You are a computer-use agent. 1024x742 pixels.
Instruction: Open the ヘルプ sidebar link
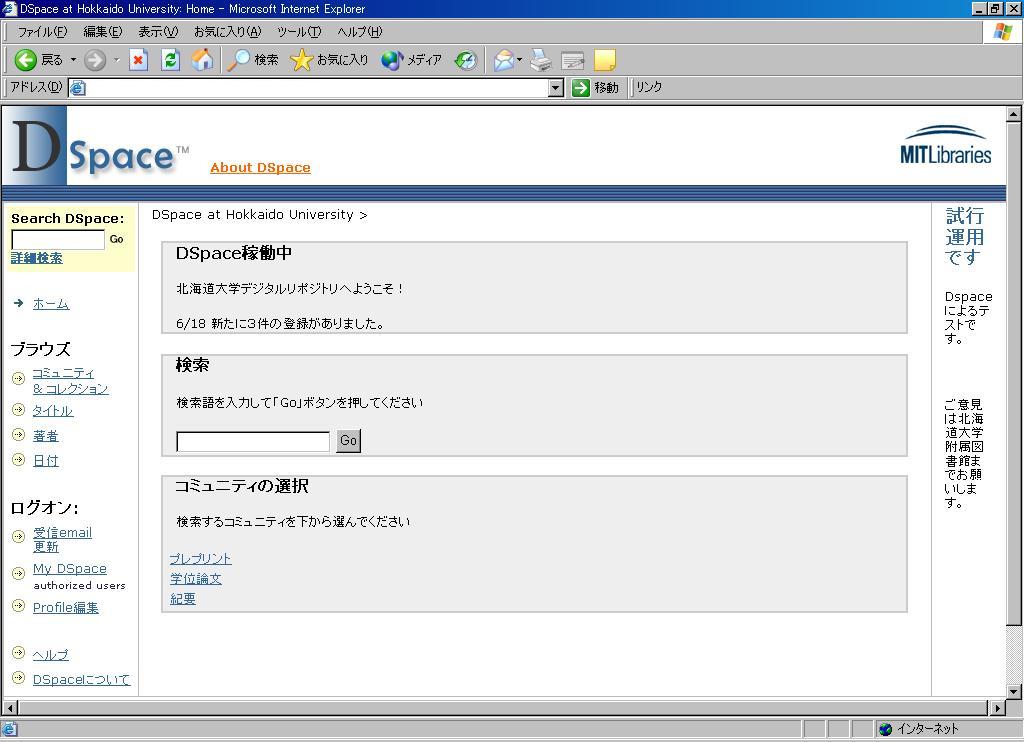tap(51, 654)
